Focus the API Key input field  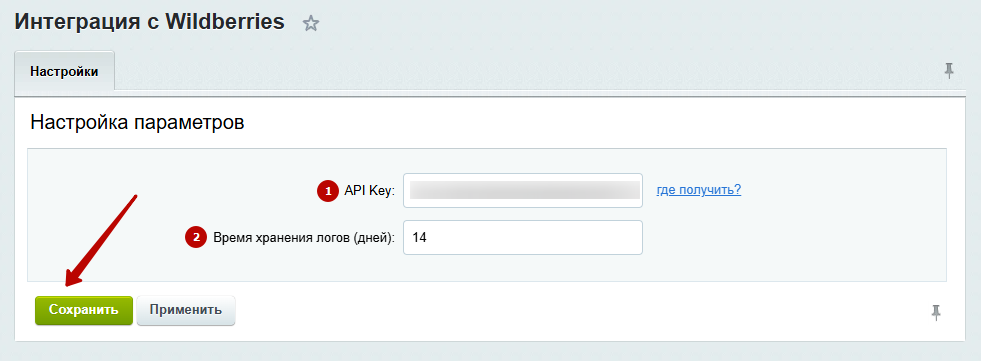(x=523, y=190)
